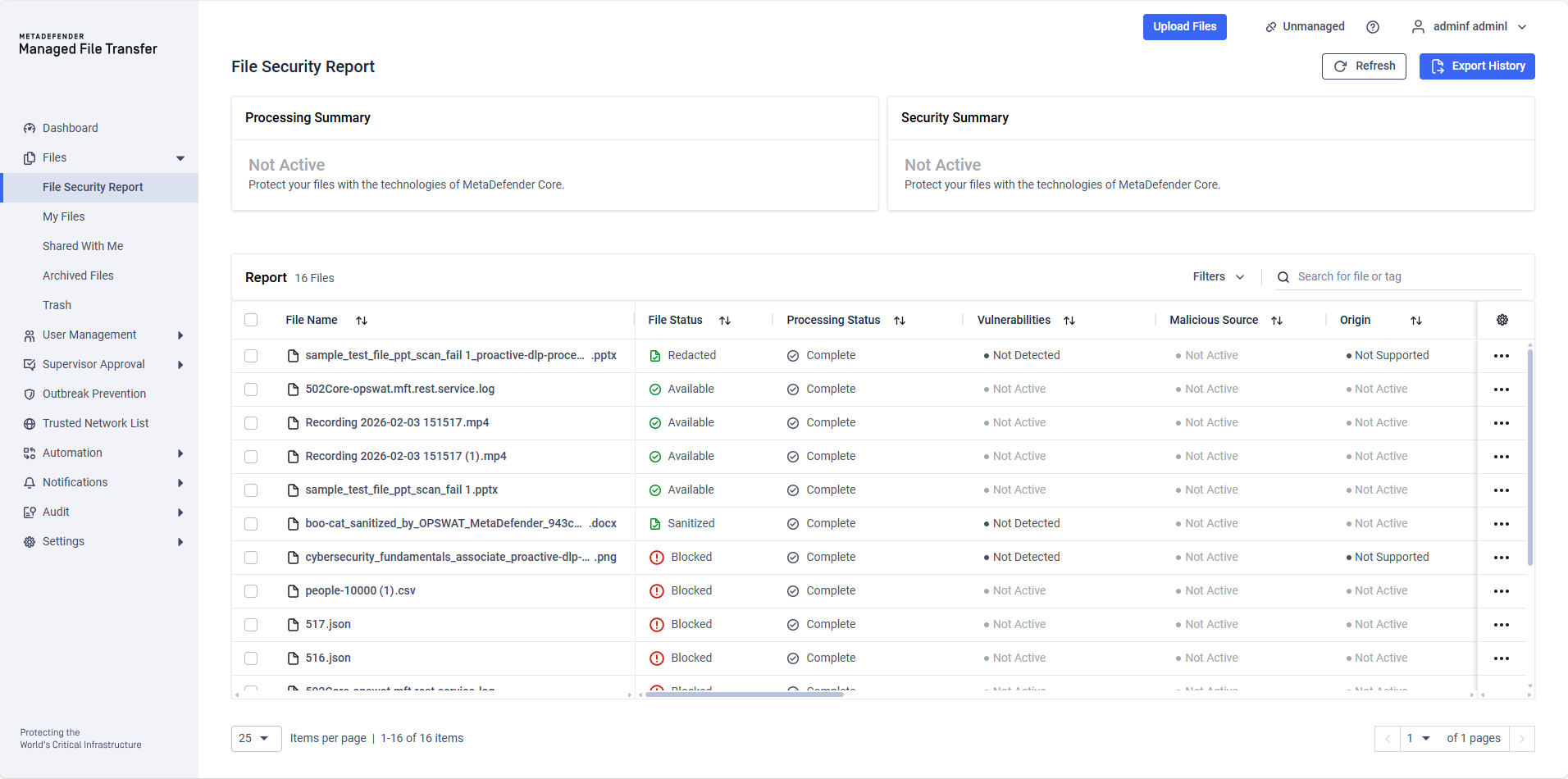This screenshot has height=779, width=1568.
Task: Open table column settings gear icon
Action: [x=1502, y=320]
